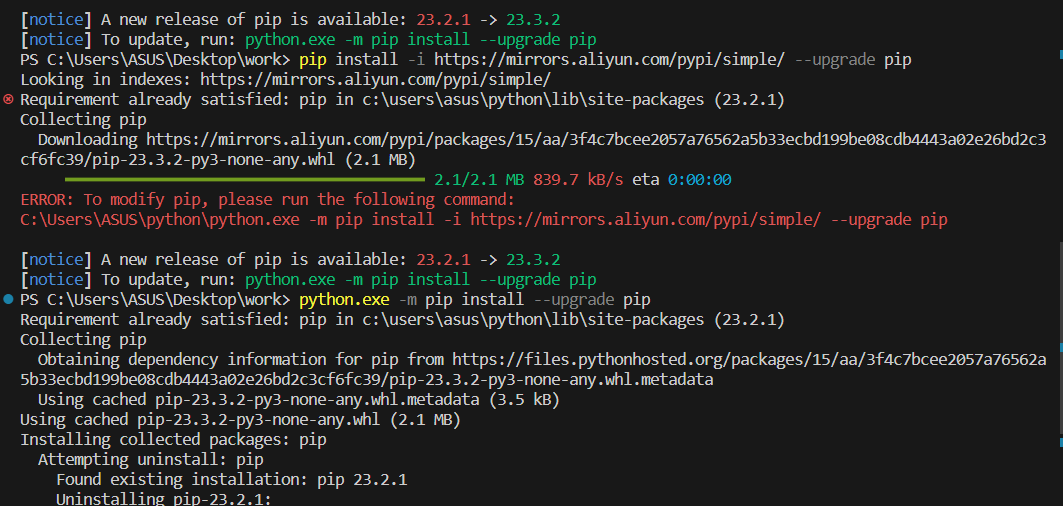Click the site-packages path on the error-marked line
This screenshot has height=506, width=1063.
click(533, 100)
